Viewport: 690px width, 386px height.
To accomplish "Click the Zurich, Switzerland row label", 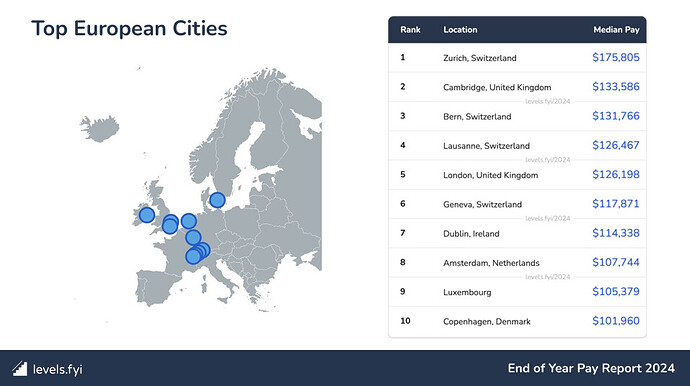I will click(x=480, y=58).
